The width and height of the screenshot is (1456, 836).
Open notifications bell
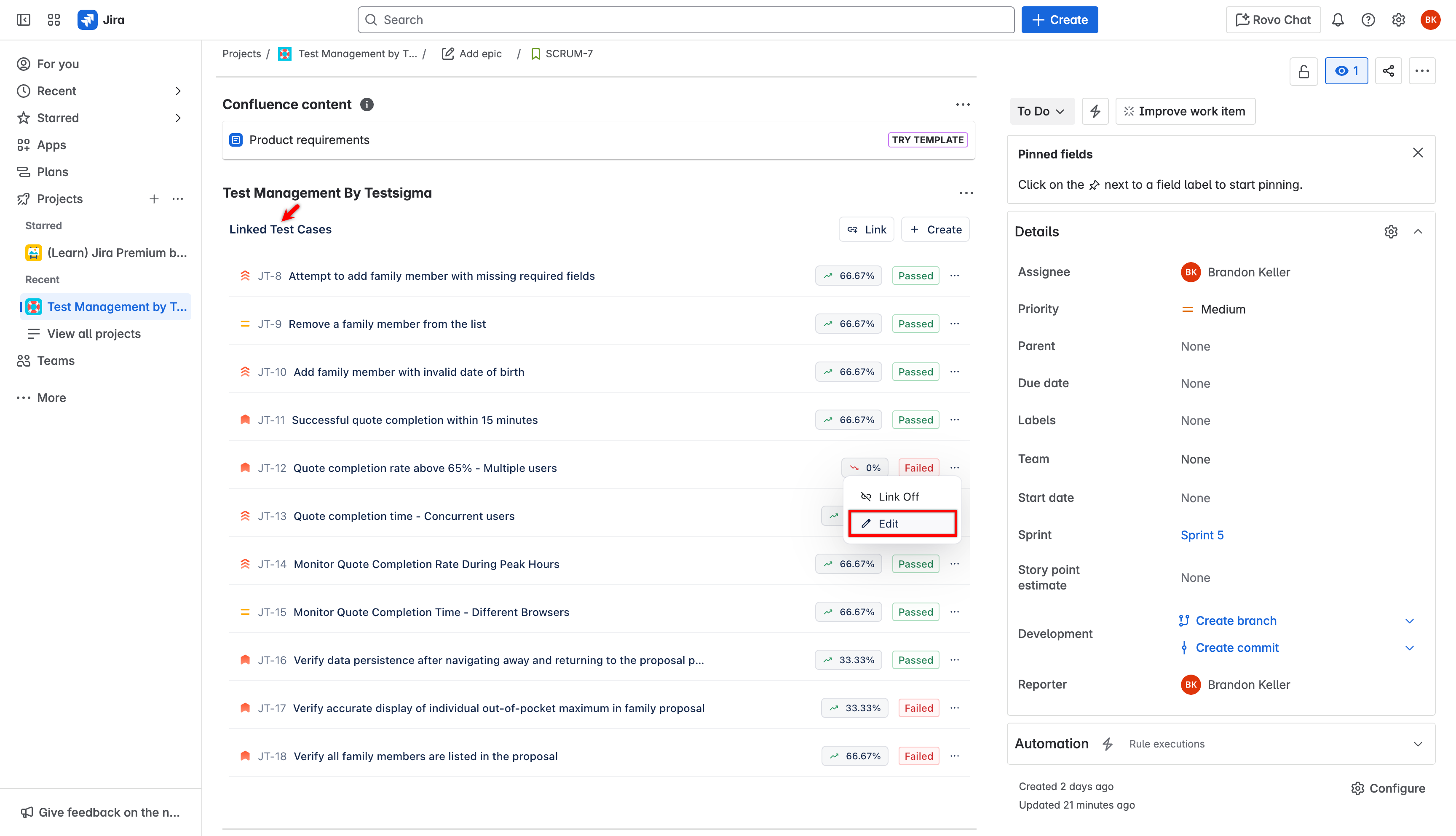(1338, 20)
